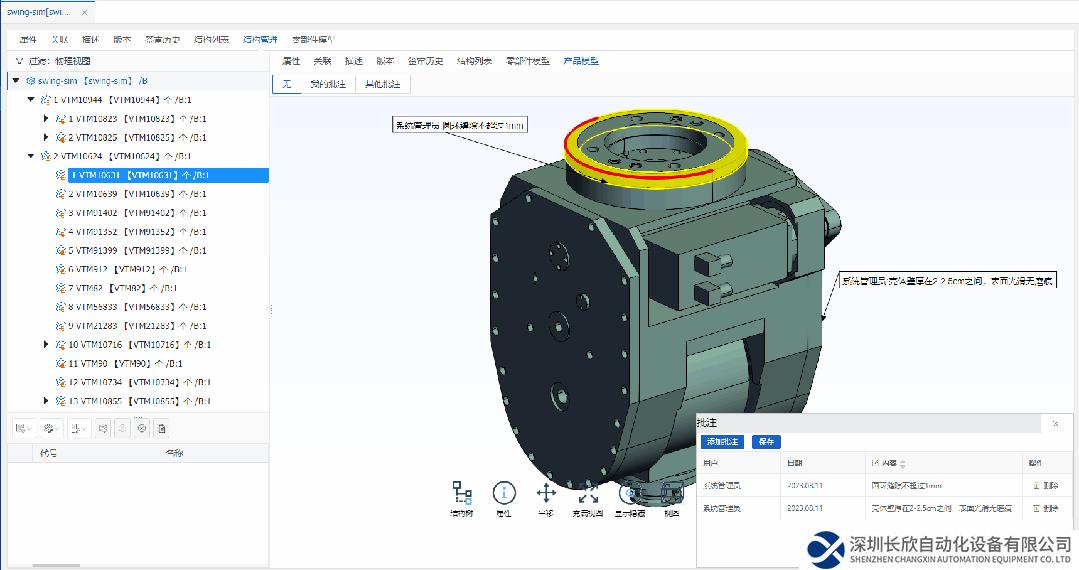Click the blue 添加批注 button
The image size is (1079, 570).
pyautogui.click(x=722, y=442)
